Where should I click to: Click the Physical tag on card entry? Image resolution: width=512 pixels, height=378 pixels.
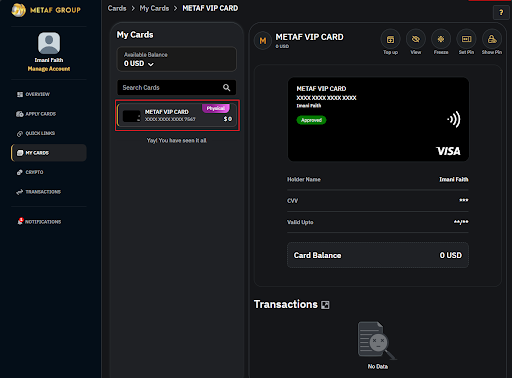coord(215,108)
